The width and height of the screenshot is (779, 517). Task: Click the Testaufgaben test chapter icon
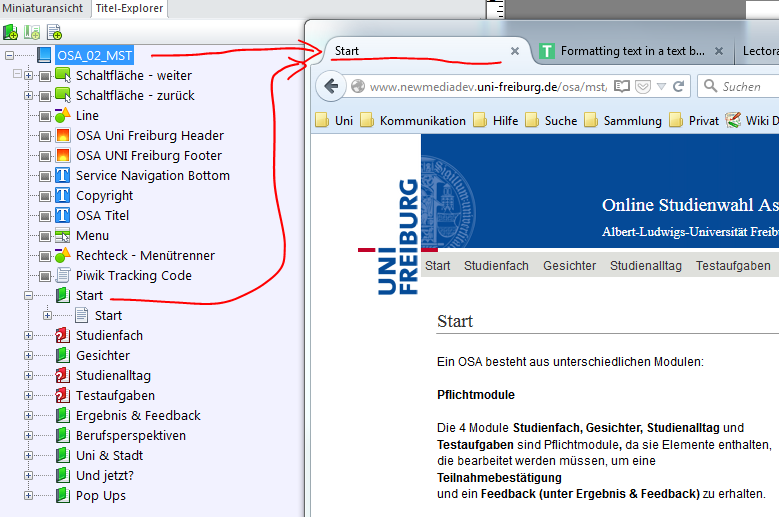tap(63, 395)
